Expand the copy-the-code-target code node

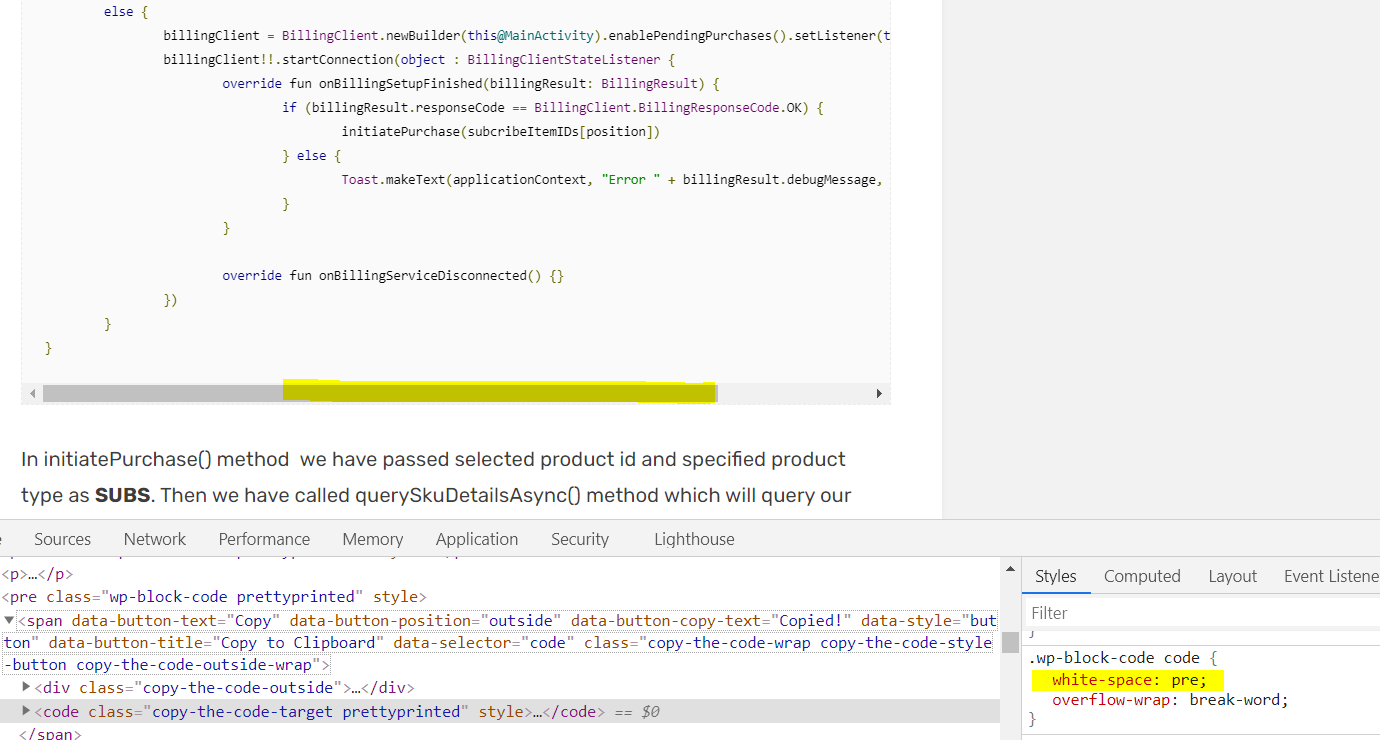[27, 711]
